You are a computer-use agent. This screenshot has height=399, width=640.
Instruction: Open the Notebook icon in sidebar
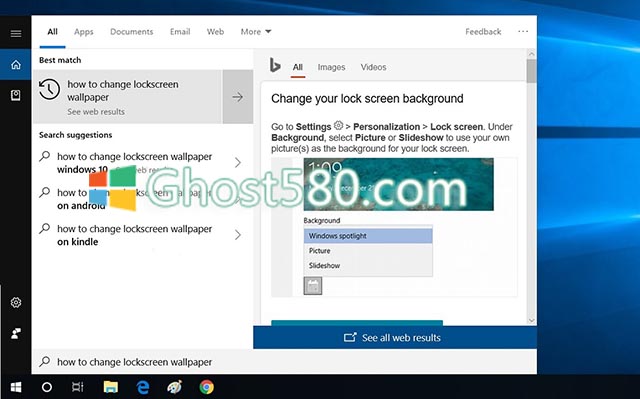pos(16,95)
